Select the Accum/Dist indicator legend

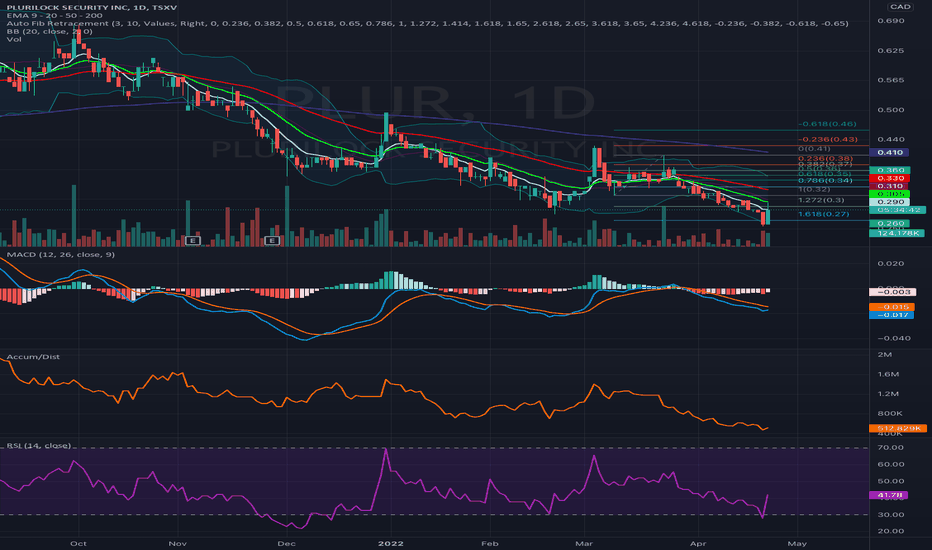[33, 357]
